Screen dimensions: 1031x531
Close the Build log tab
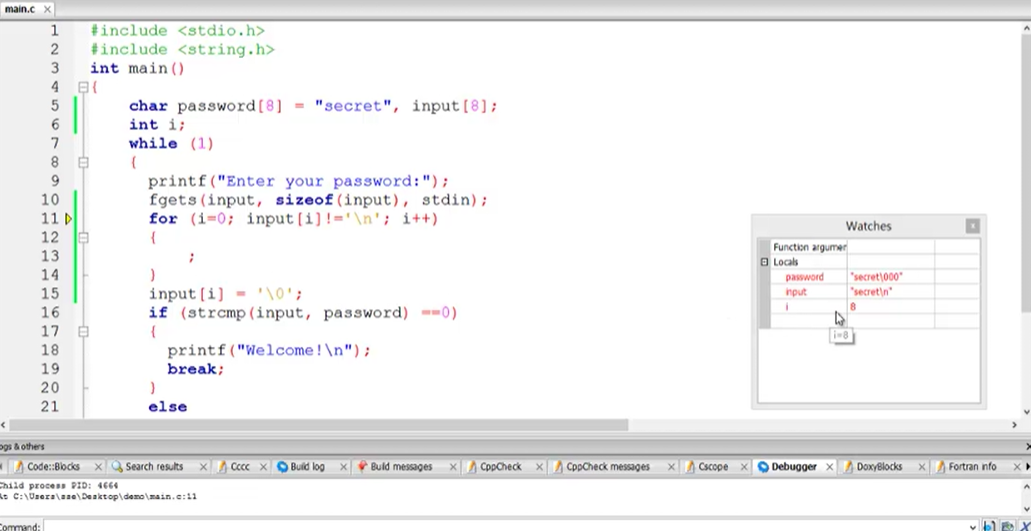(343, 467)
